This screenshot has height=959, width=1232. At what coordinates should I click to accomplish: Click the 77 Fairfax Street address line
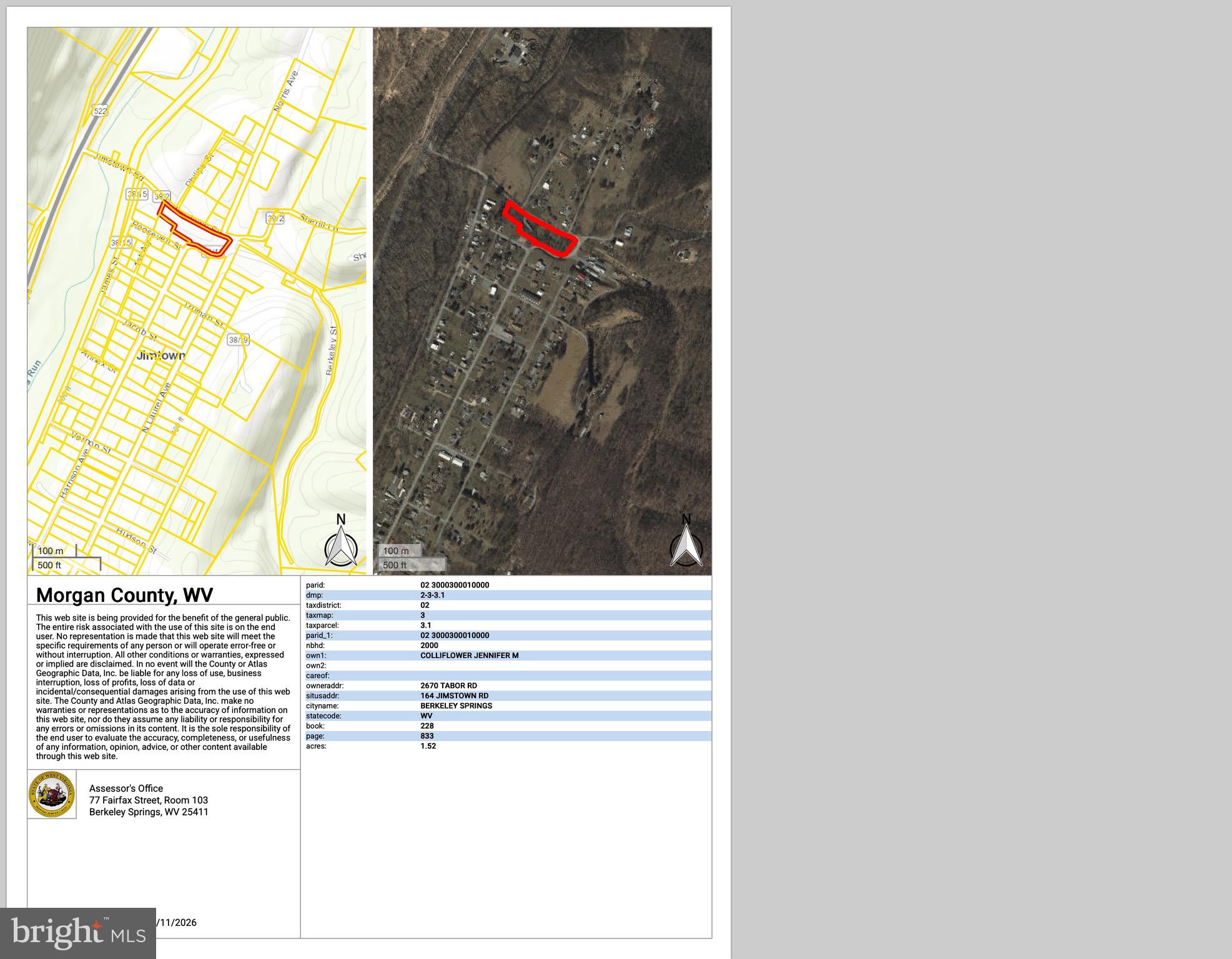pos(148,800)
